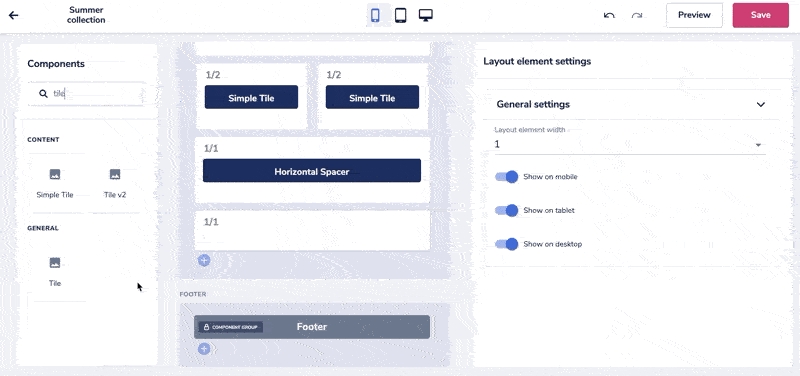This screenshot has width=800, height=376.
Task: Click the Layout element settings heading
Action: click(537, 61)
